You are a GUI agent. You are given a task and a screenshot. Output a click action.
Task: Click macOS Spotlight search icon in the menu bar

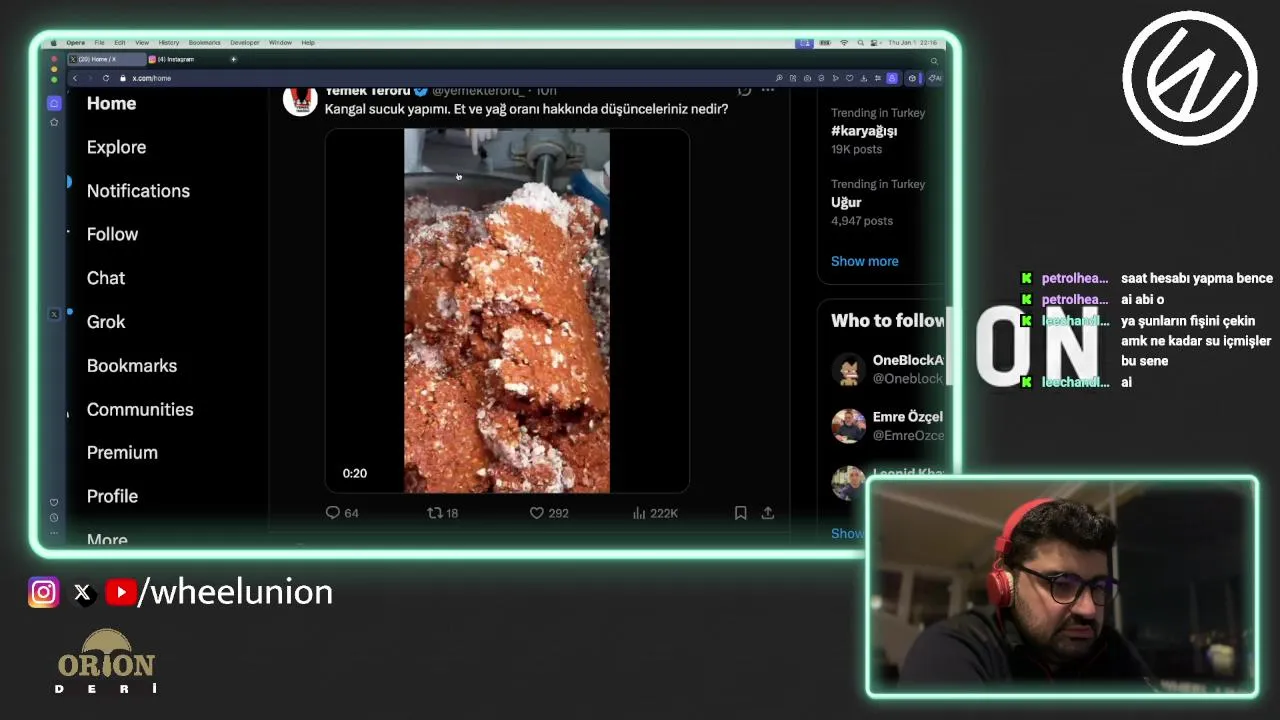coord(860,43)
